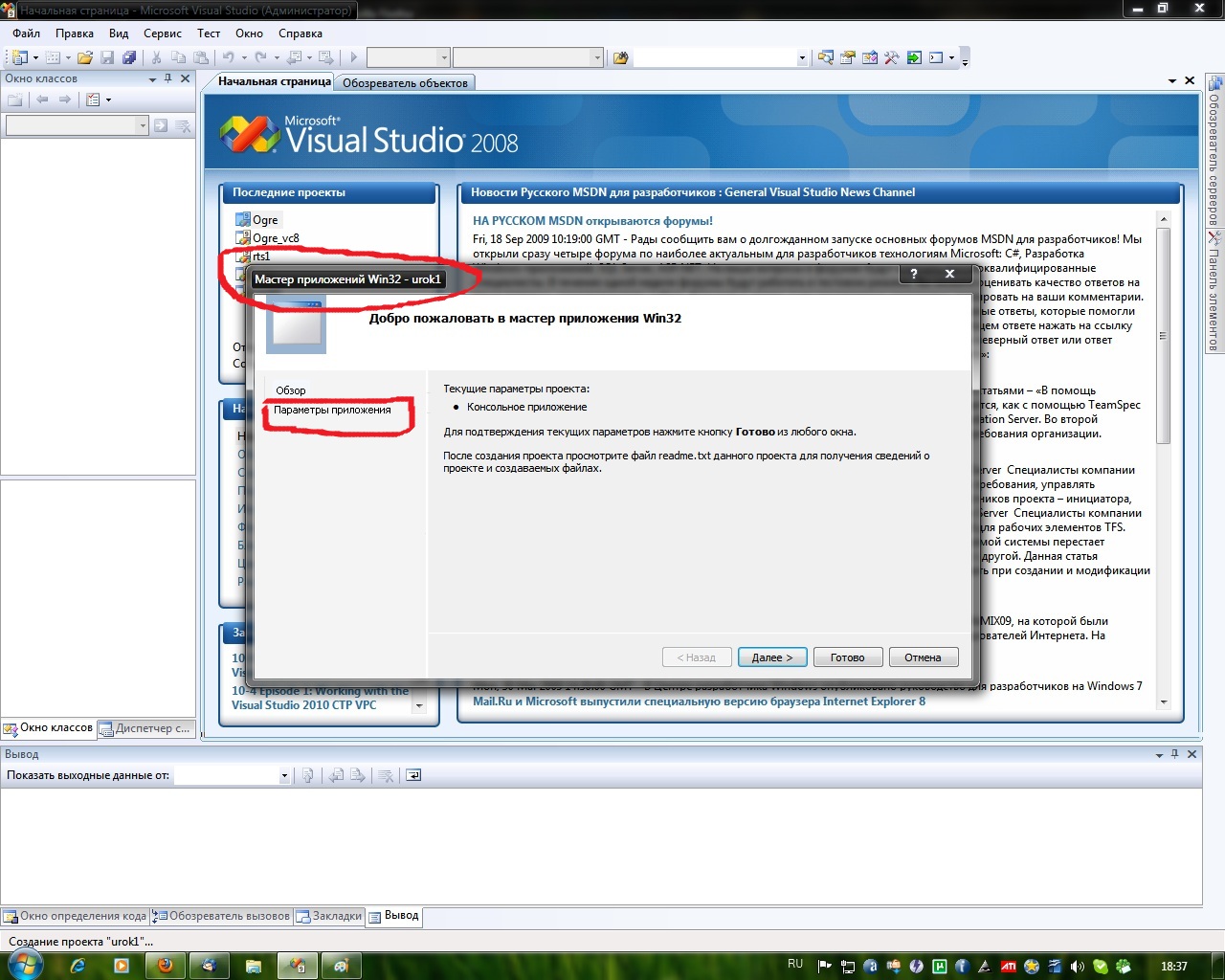
Task: Click the Undo arrow icon
Action: tap(228, 57)
